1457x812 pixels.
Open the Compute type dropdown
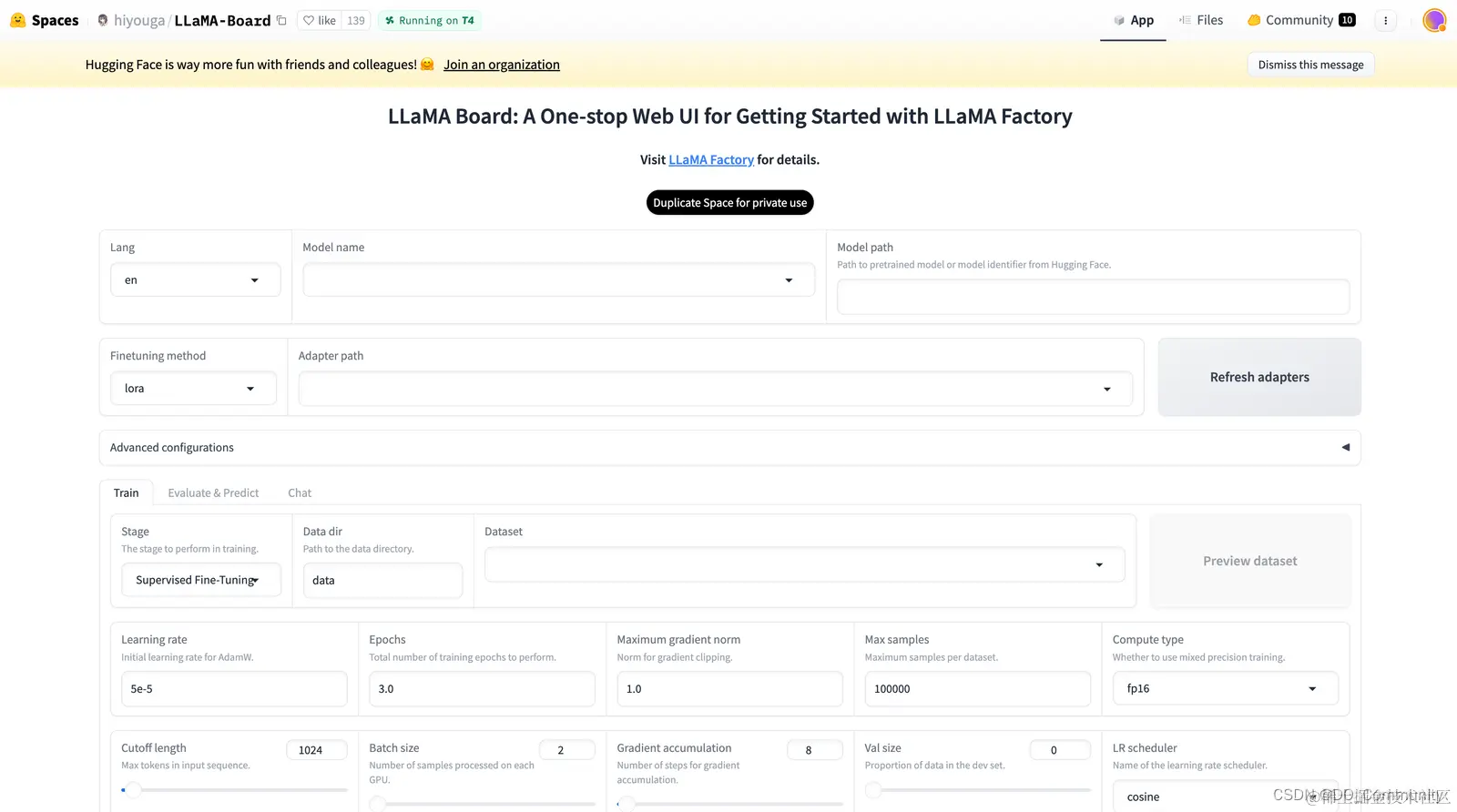click(x=1225, y=688)
